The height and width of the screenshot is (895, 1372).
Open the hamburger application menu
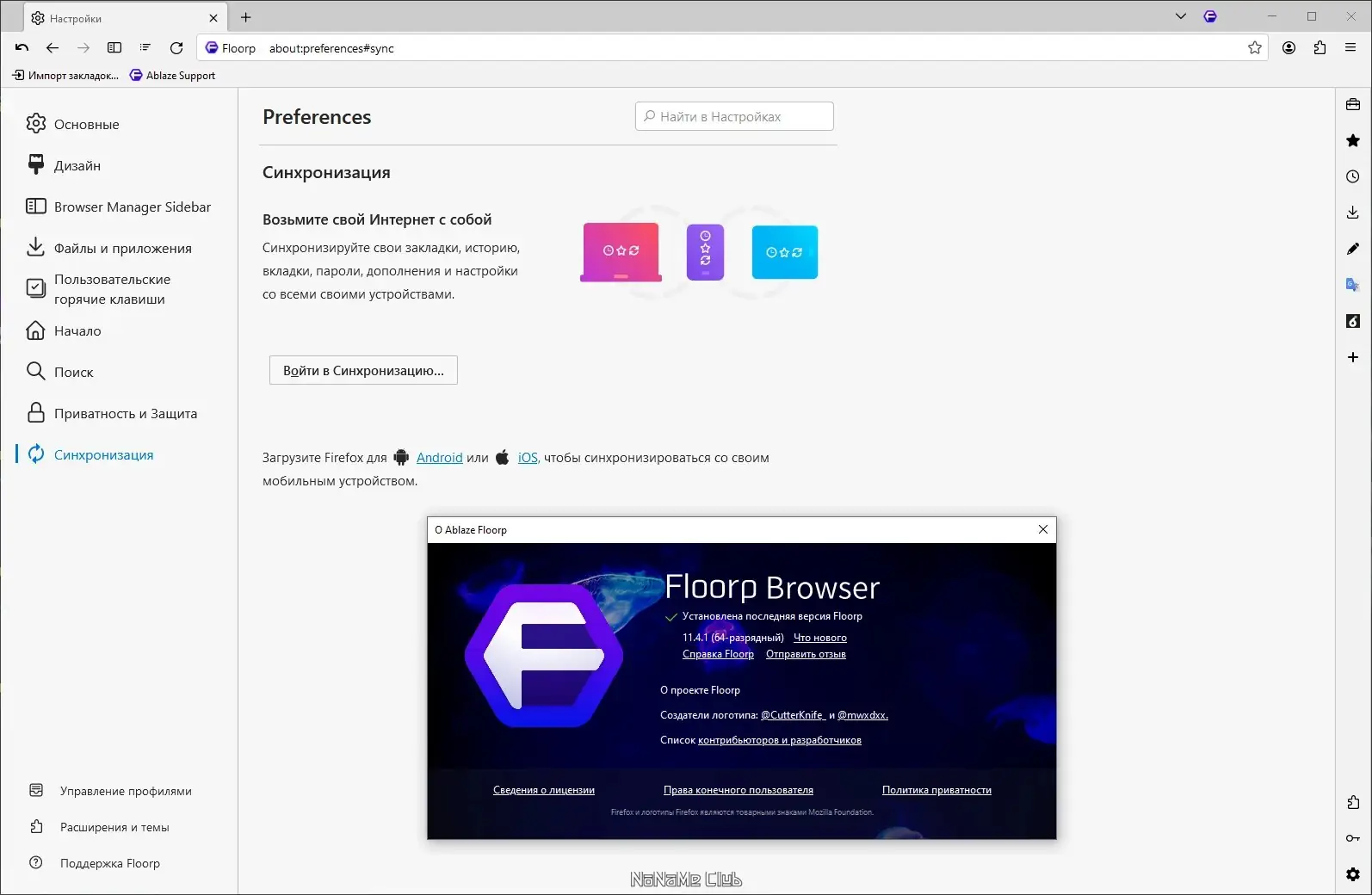point(1350,48)
